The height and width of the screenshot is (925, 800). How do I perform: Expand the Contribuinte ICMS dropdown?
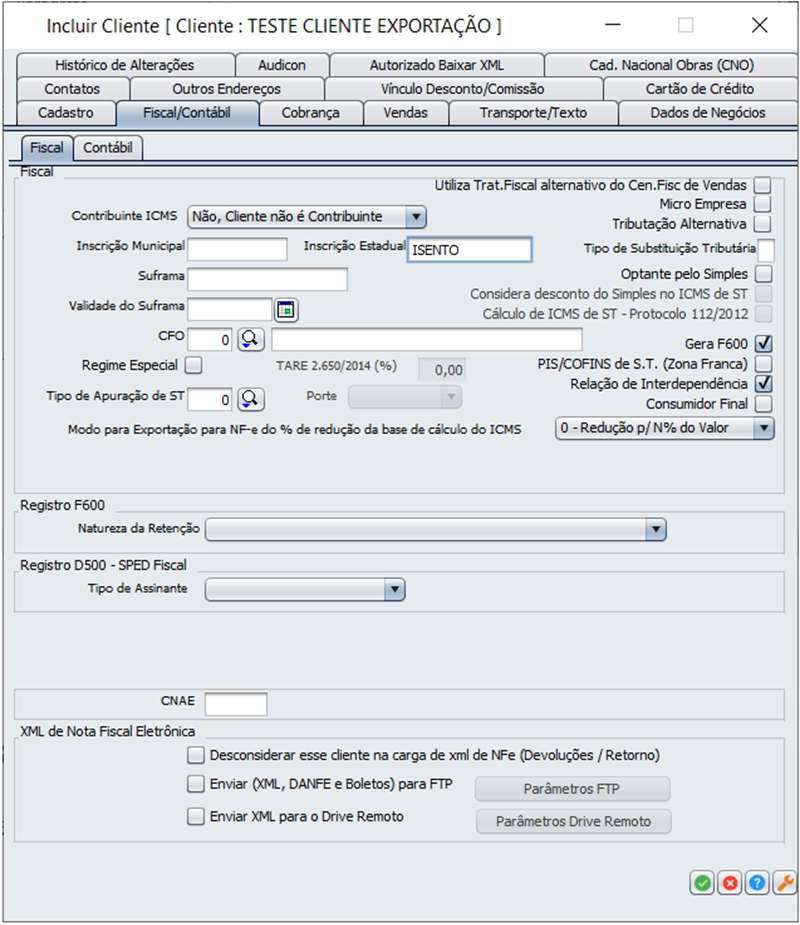point(416,216)
